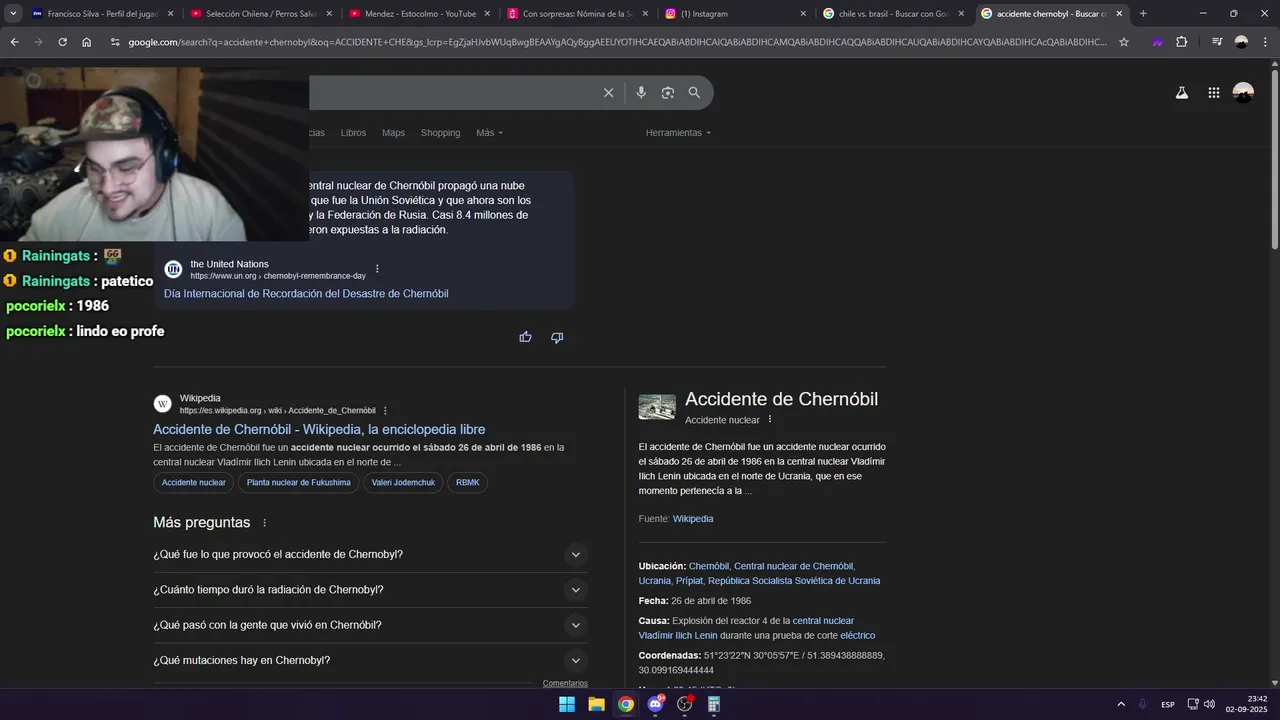Viewport: 1280px width, 720px height.
Task: Click the address bar URL
Action: coord(617,42)
